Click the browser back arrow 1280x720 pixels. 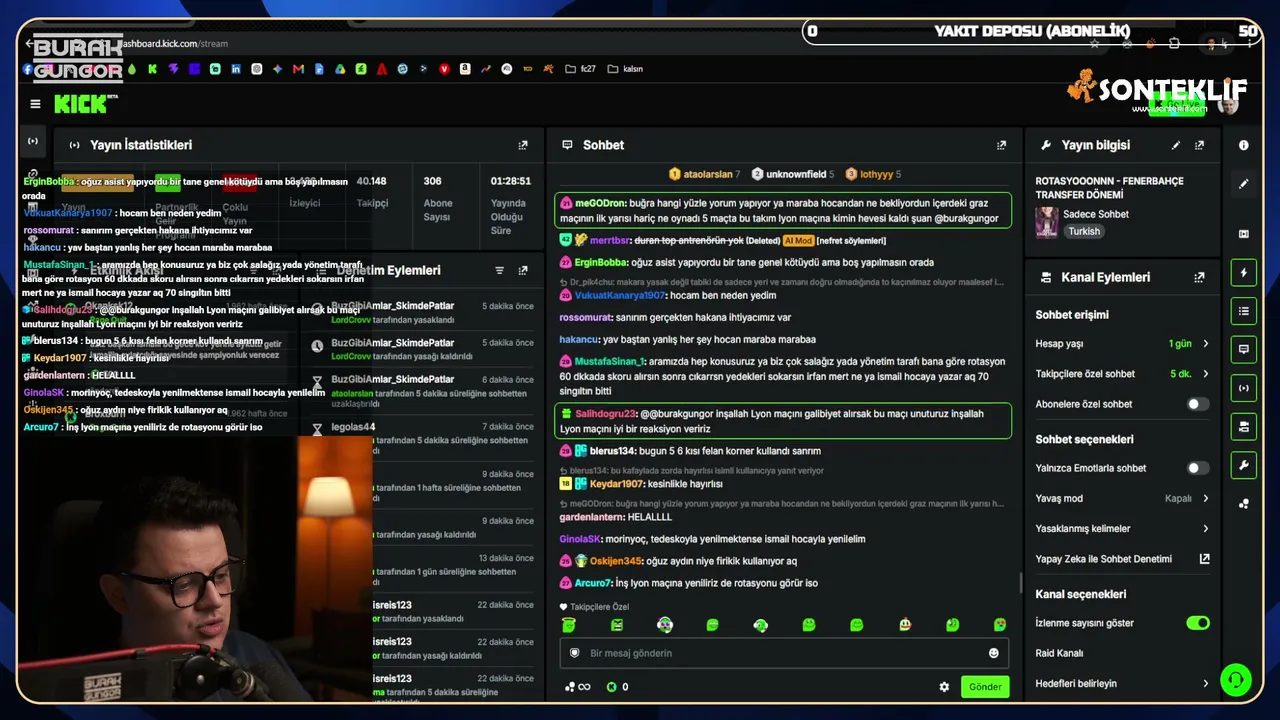click(x=29, y=44)
